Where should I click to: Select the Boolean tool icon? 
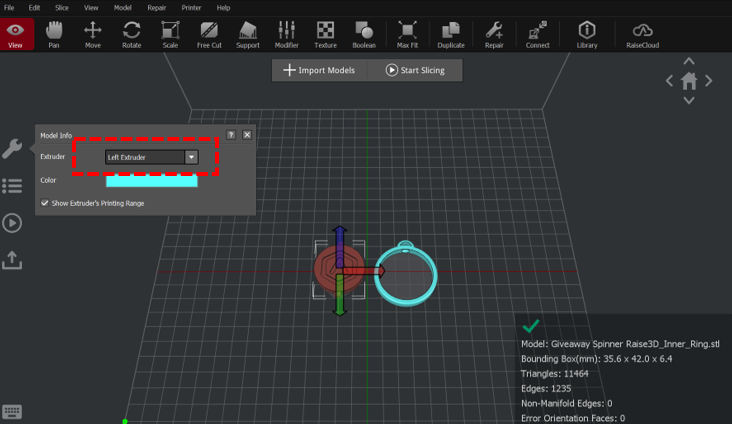coord(364,33)
